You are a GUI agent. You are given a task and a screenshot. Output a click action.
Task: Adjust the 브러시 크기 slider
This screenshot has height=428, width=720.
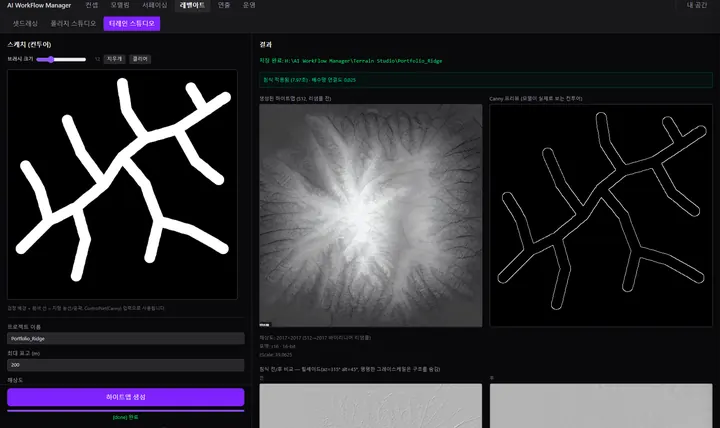click(x=61, y=59)
